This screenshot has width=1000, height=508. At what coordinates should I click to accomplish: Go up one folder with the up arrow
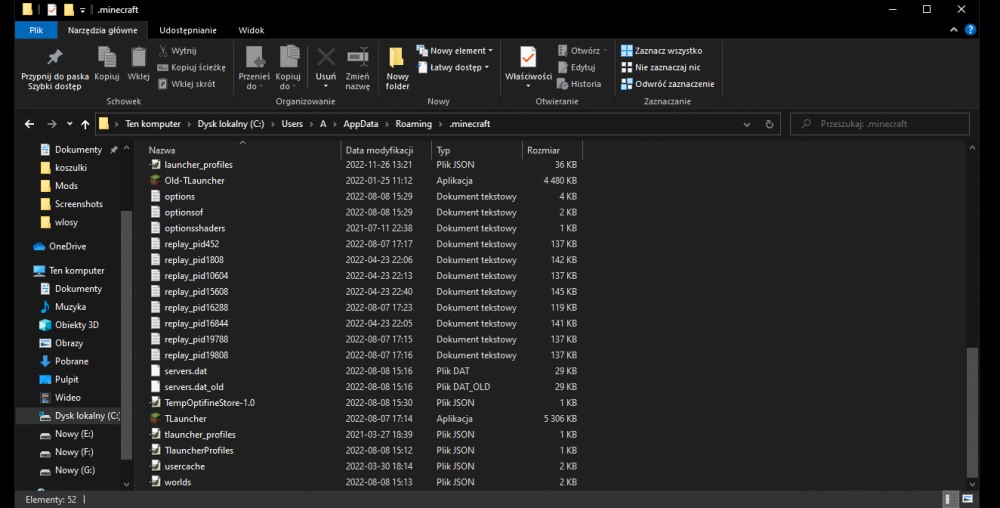click(85, 124)
